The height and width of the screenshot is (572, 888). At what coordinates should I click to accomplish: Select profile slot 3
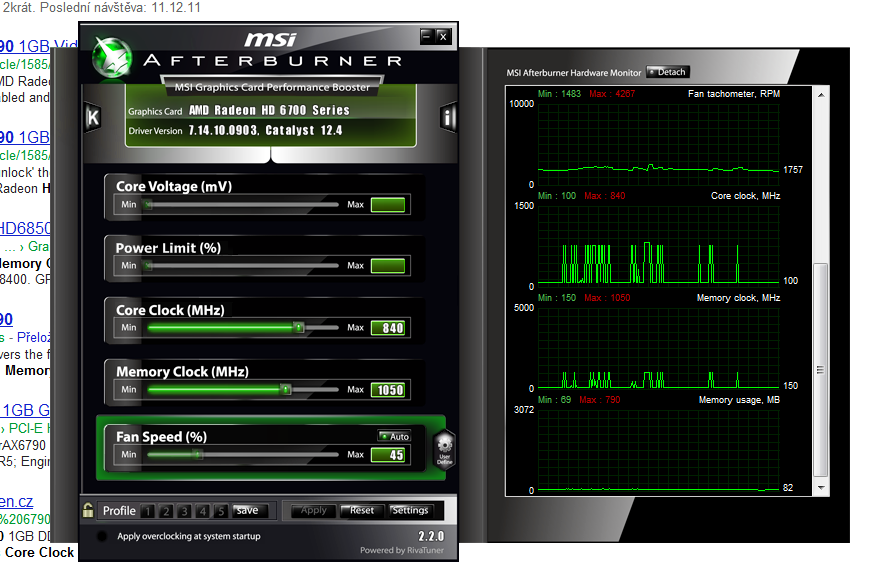(x=184, y=511)
